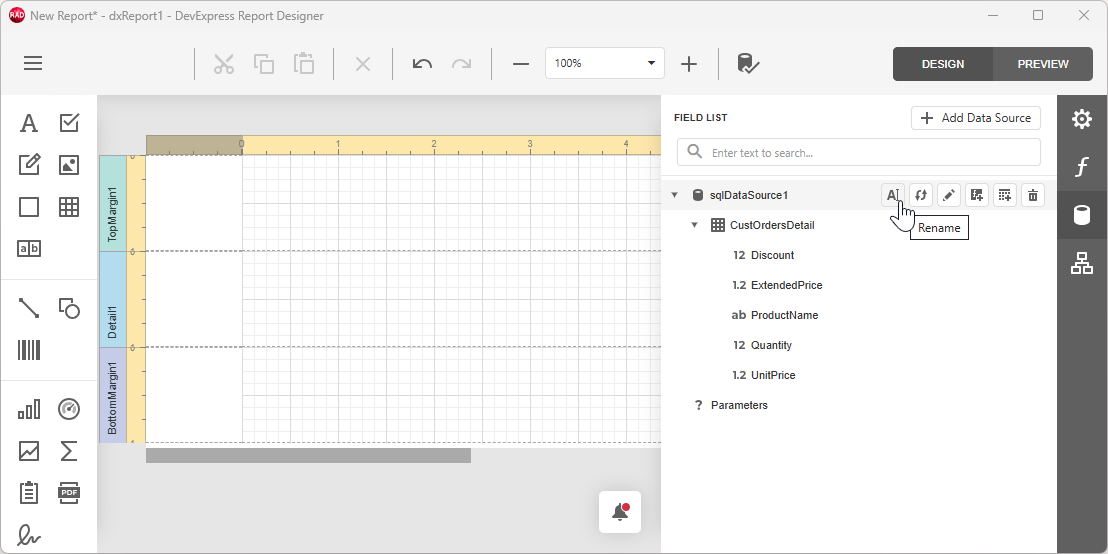1108x554 pixels.
Task: Select the Chart bar-graph control
Action: point(28,409)
